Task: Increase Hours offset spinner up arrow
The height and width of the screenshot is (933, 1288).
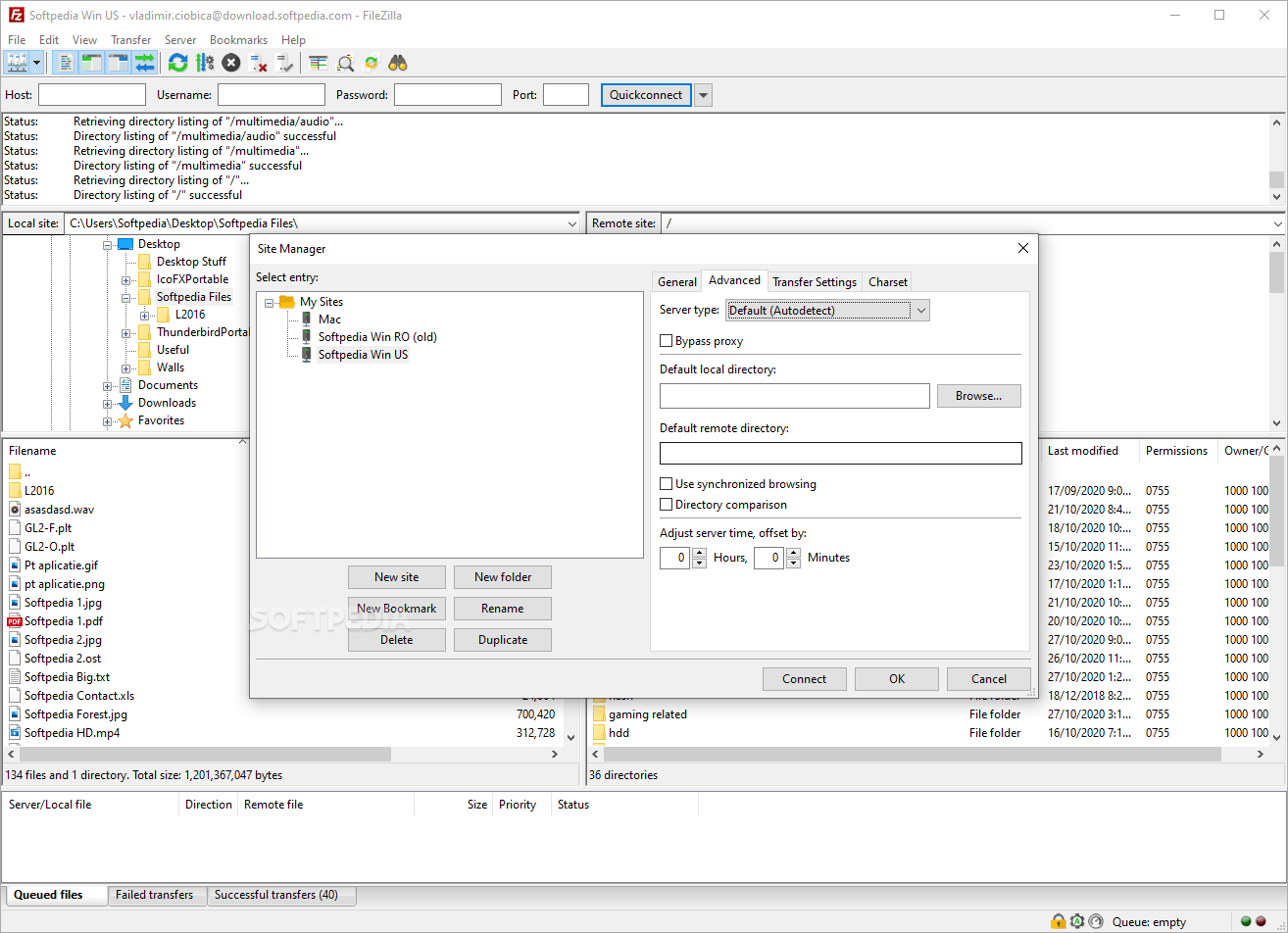Action: (700, 553)
